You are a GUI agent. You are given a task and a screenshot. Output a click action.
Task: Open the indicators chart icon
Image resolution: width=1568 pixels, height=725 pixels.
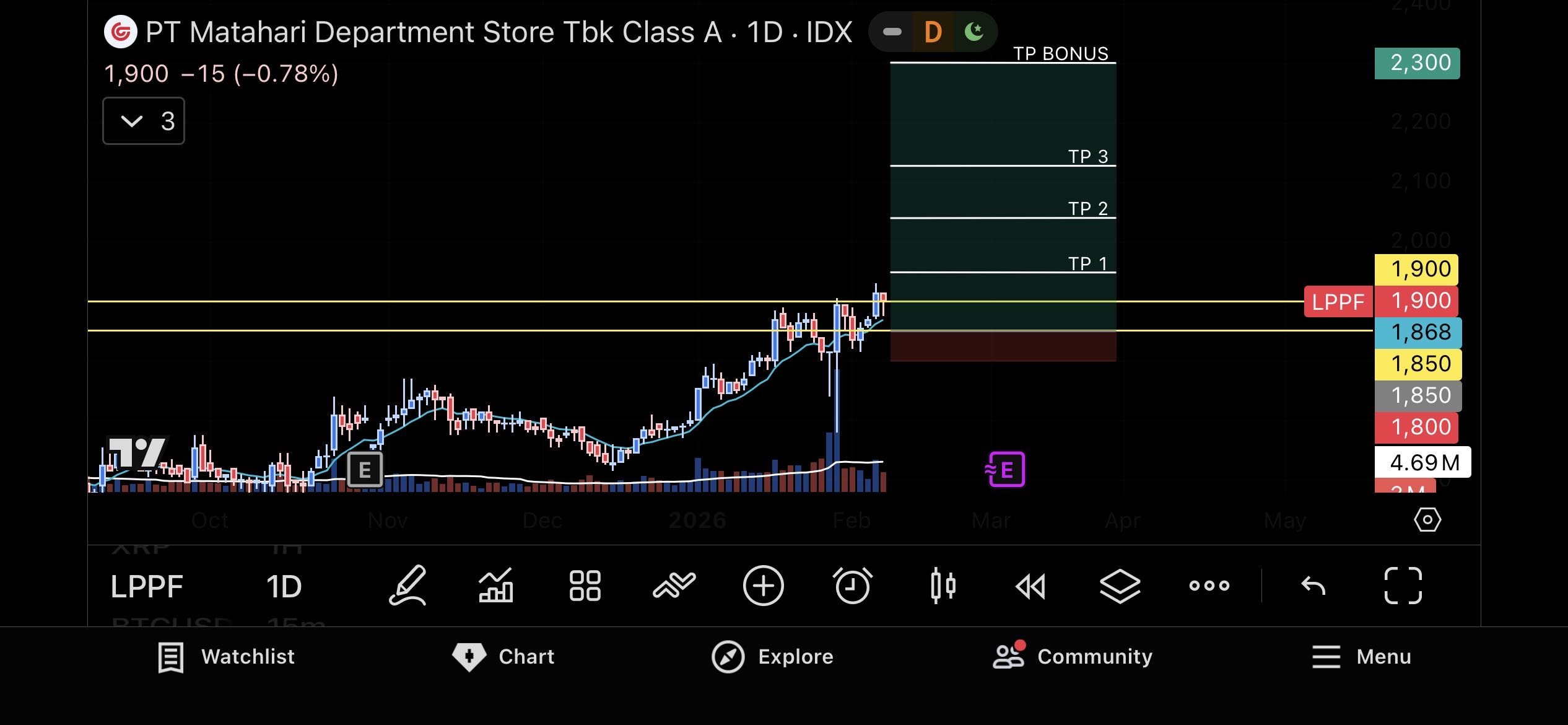(495, 585)
